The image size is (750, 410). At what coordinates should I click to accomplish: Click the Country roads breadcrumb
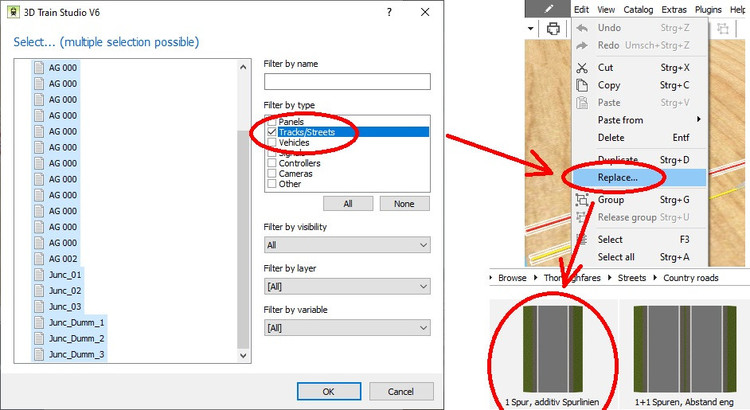(691, 278)
